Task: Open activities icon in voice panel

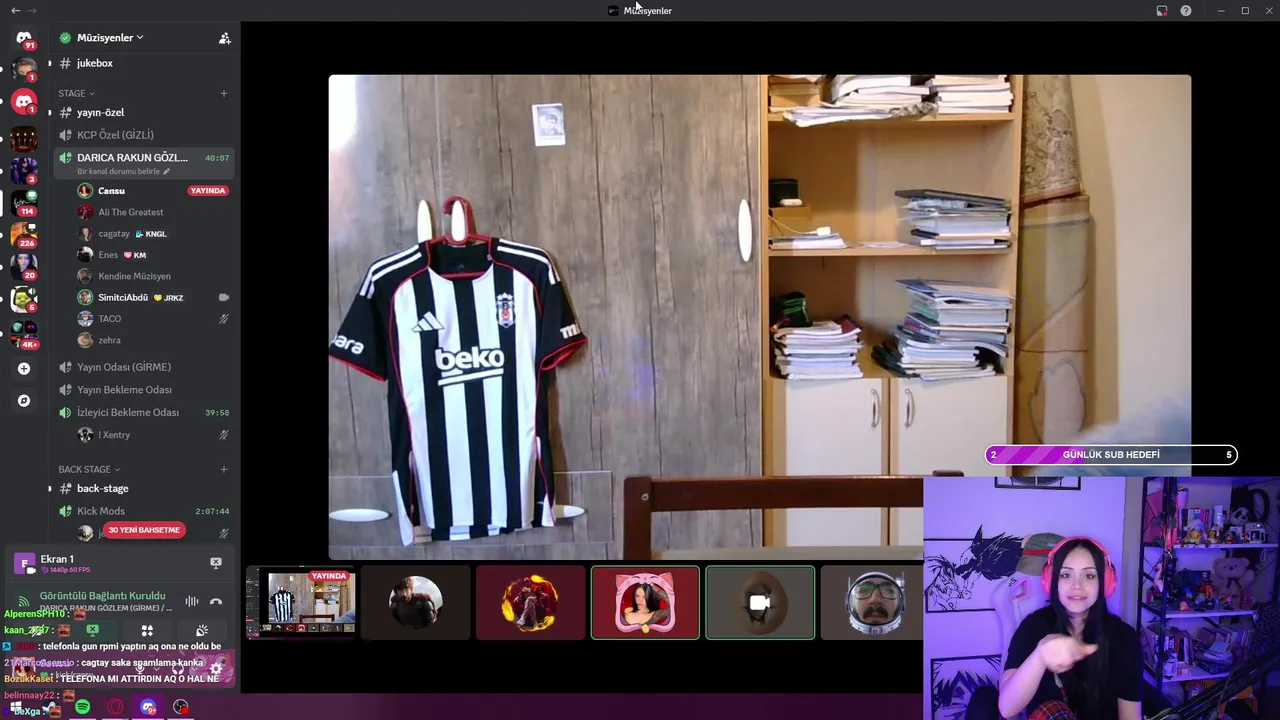Action: coord(147,630)
